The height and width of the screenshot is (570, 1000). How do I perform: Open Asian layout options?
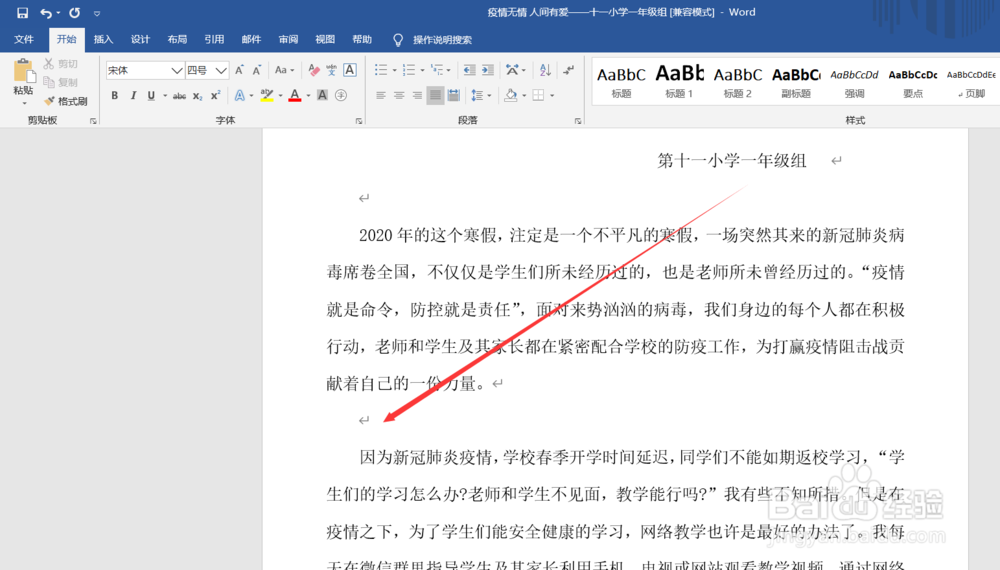click(515, 70)
